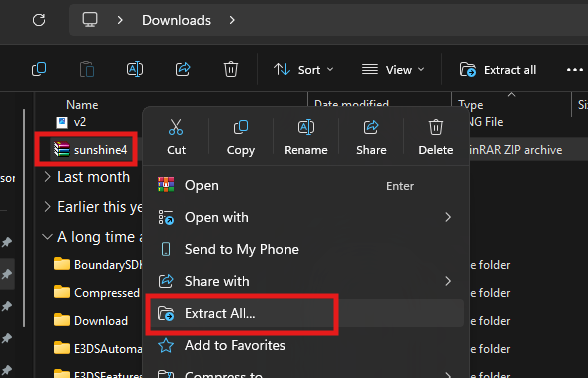588x378 pixels.
Task: Open the View dropdown
Action: [x=393, y=70]
